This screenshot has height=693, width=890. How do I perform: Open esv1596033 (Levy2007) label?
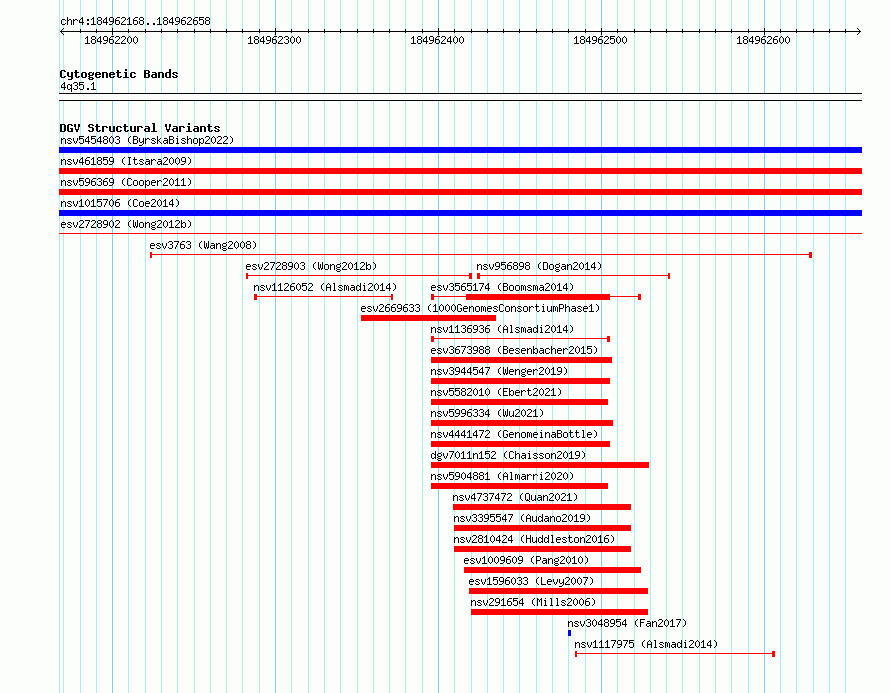(x=531, y=581)
